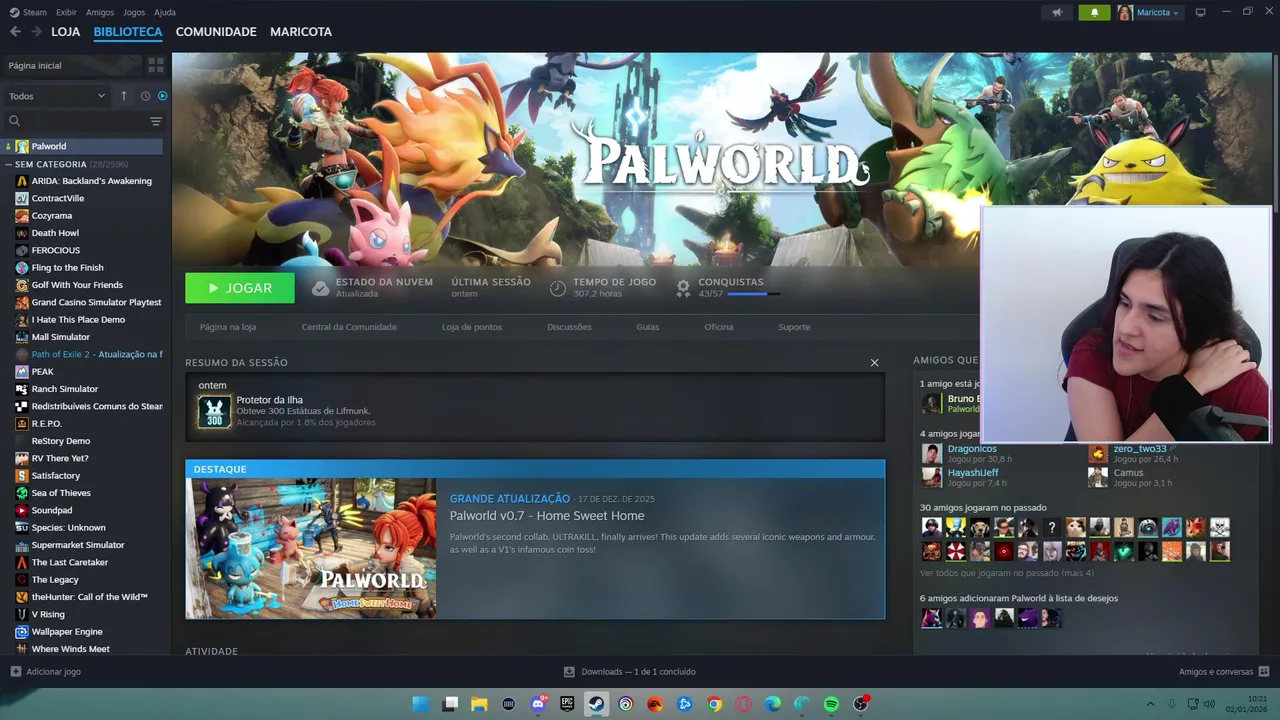Open Spotify from the taskbar

coord(831,704)
